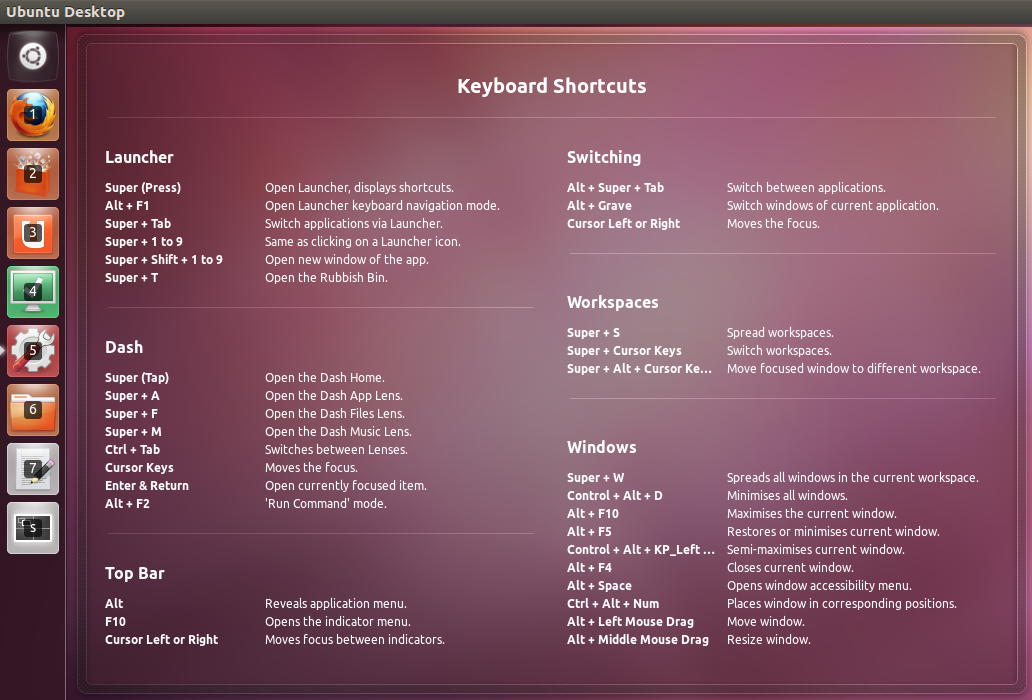Open the Home Folder file manager icon
The image size is (1032, 700).
[x=33, y=410]
